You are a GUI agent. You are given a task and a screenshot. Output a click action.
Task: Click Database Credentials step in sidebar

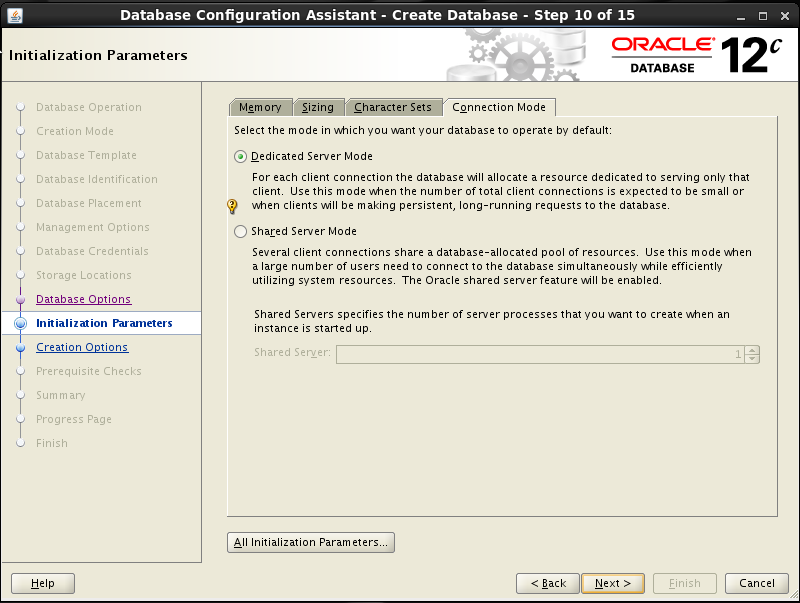point(92,251)
